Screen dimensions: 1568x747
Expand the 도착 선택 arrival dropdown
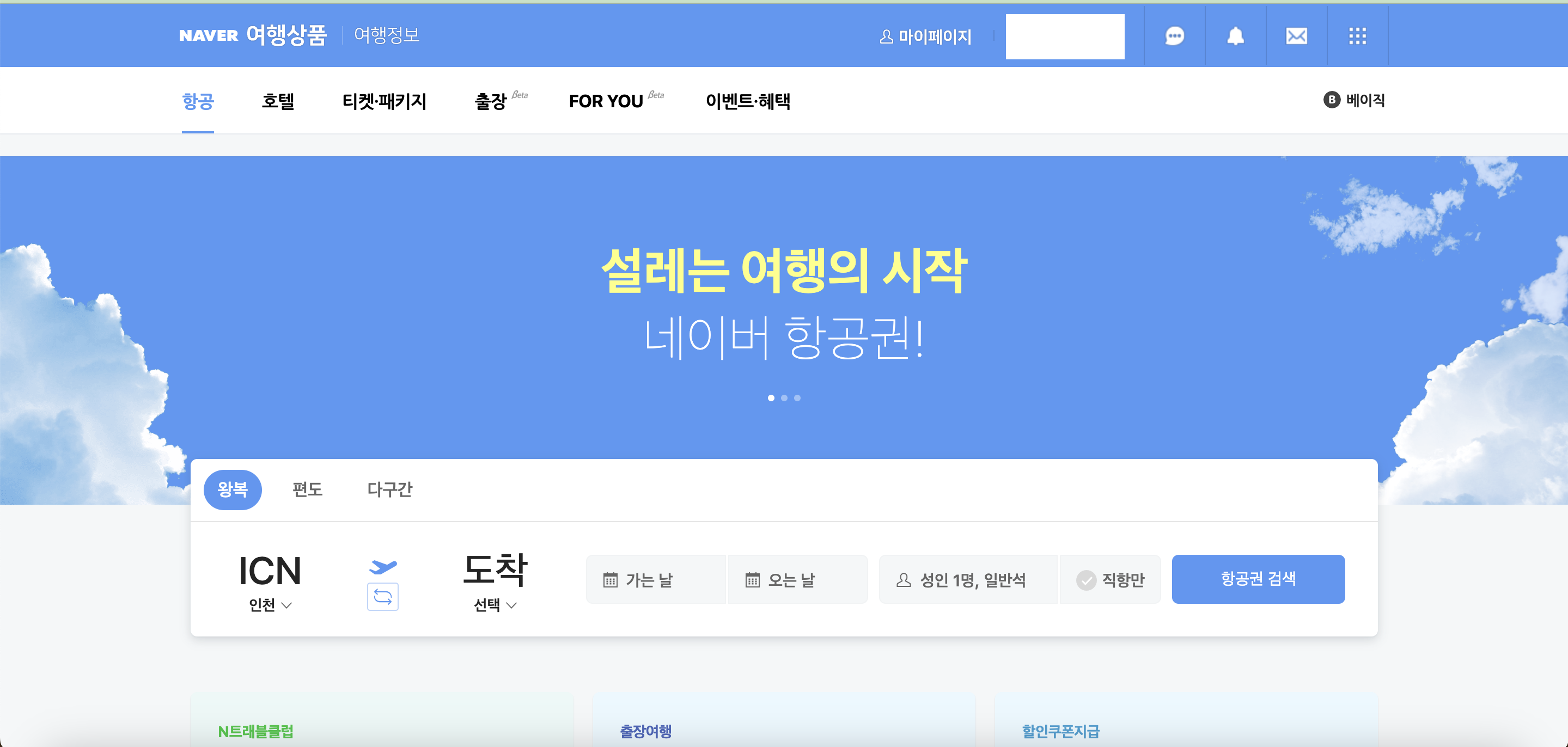pyautogui.click(x=495, y=605)
